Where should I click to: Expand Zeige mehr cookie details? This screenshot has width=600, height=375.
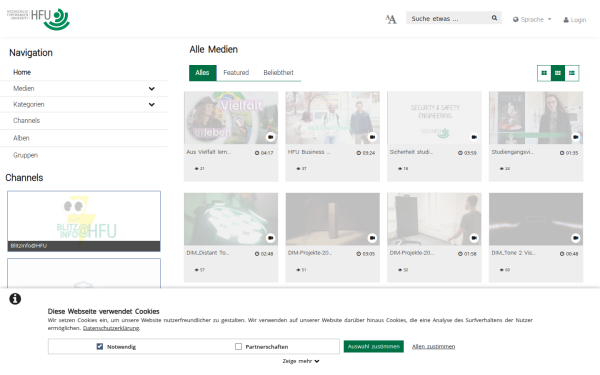[x=301, y=361]
